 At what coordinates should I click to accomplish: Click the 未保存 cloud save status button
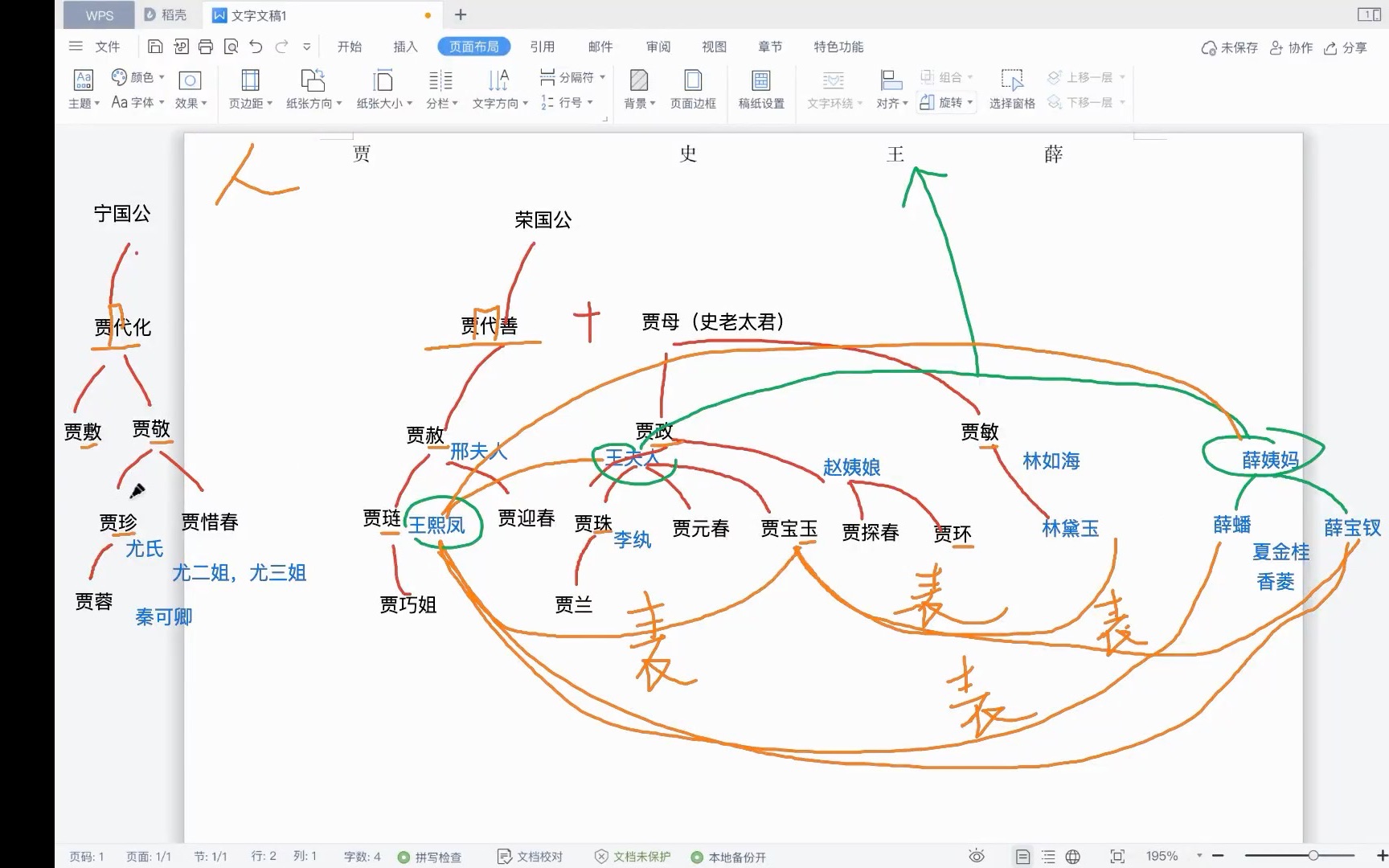pos(1229,47)
